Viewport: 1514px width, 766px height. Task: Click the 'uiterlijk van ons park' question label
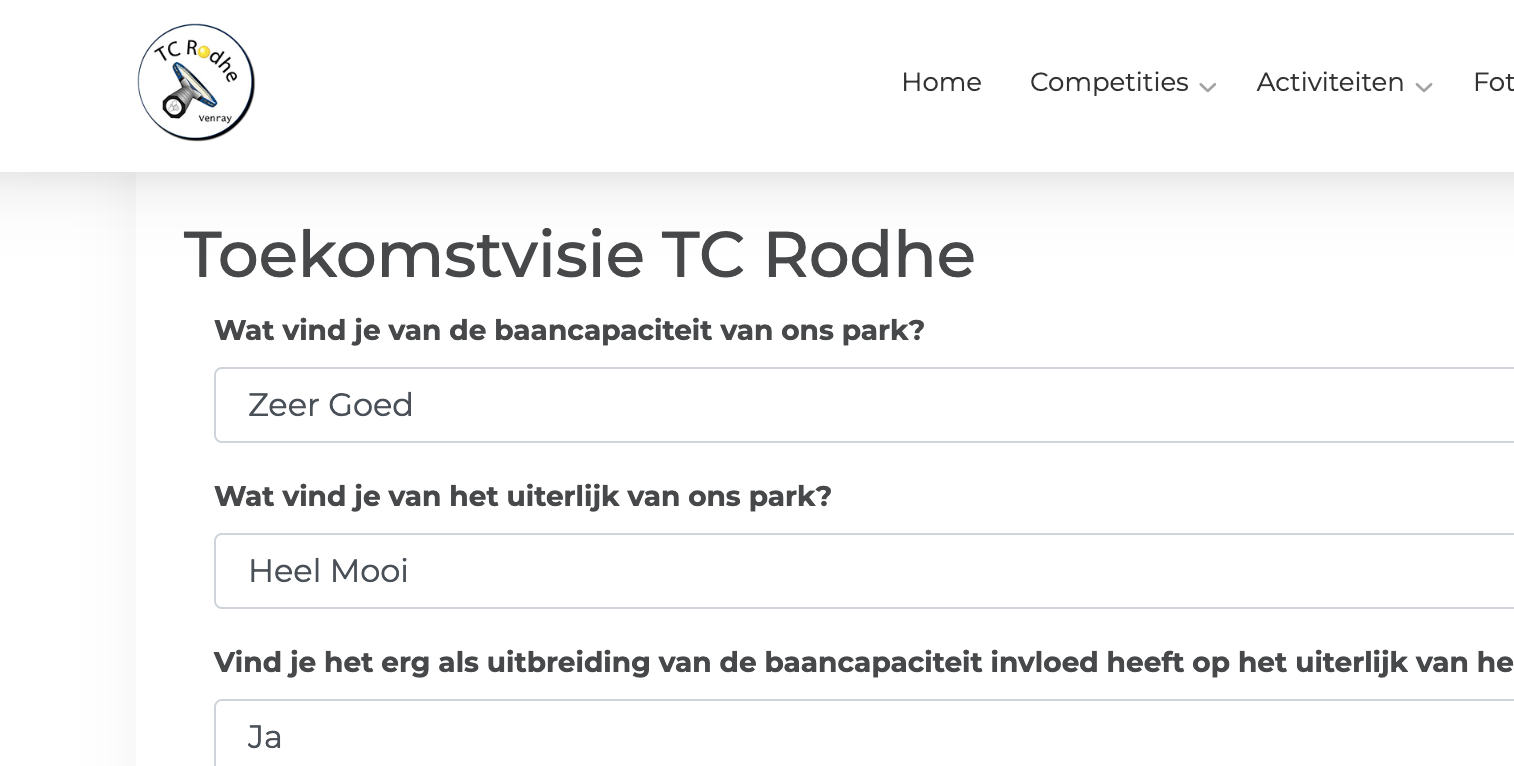[x=522, y=496]
